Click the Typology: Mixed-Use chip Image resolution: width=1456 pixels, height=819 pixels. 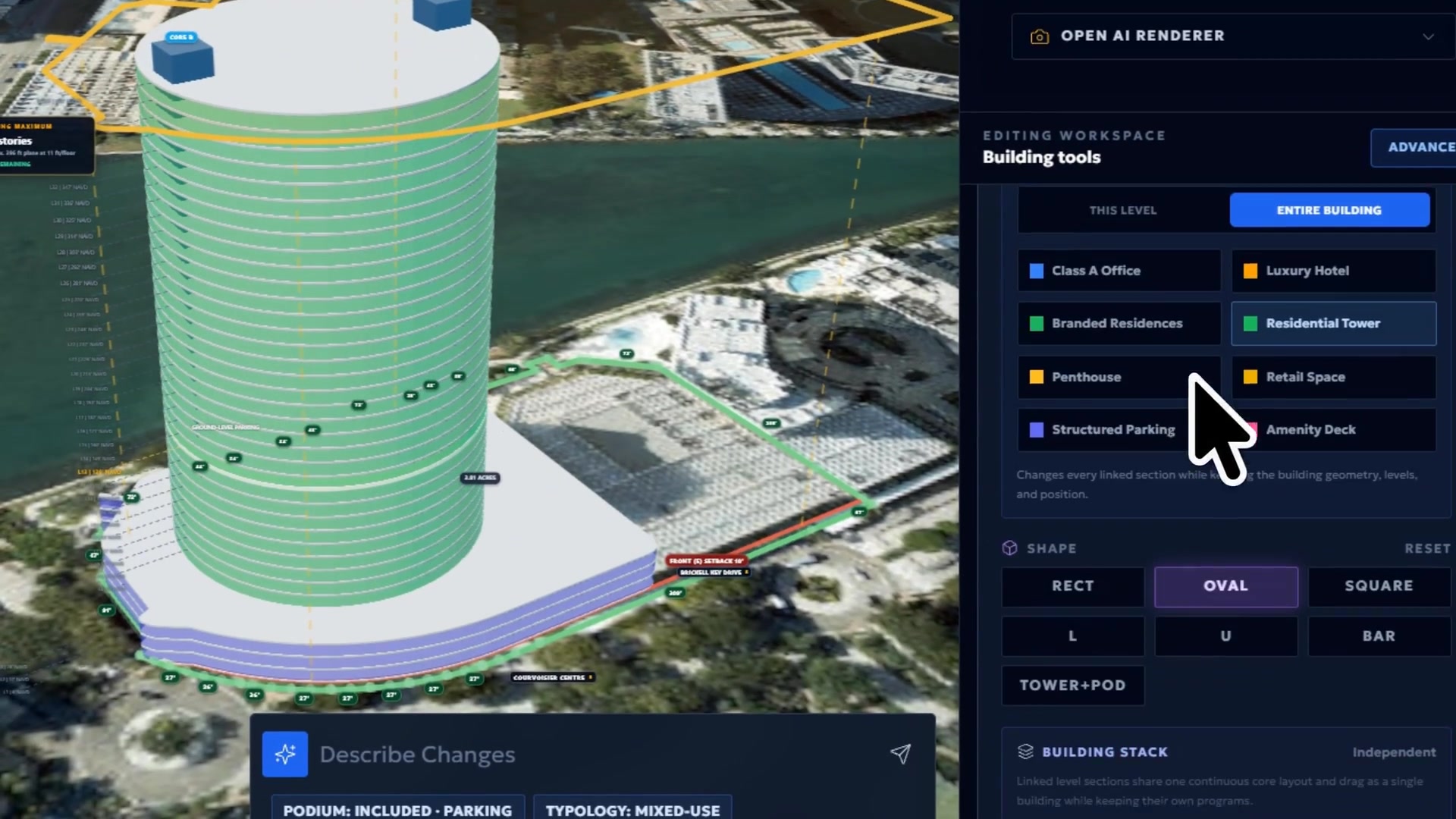pyautogui.click(x=632, y=808)
